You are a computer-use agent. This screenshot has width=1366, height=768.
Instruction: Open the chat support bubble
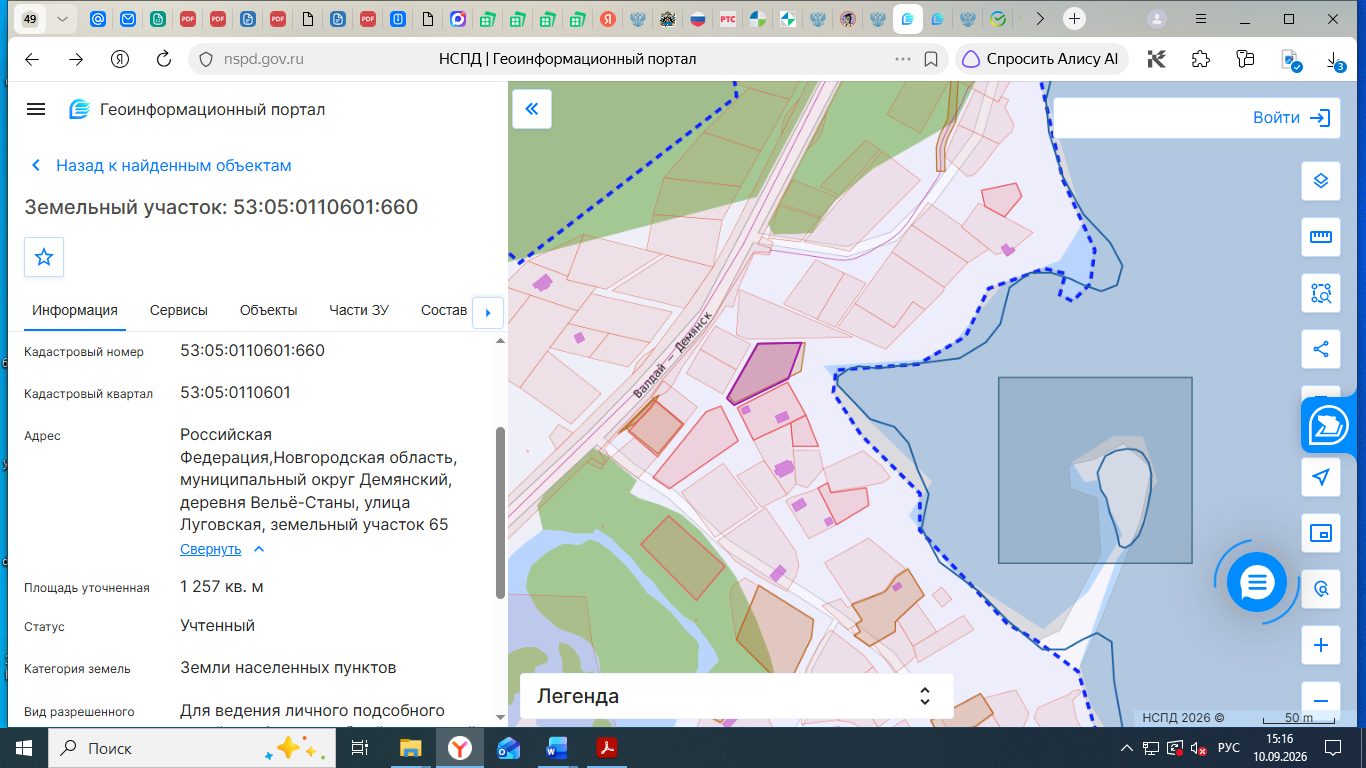pyautogui.click(x=1256, y=582)
